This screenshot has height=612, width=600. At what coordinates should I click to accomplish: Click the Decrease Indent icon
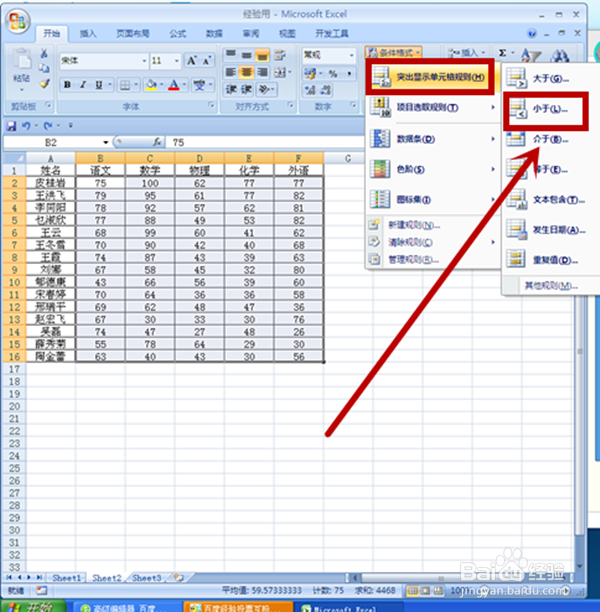[x=231, y=89]
